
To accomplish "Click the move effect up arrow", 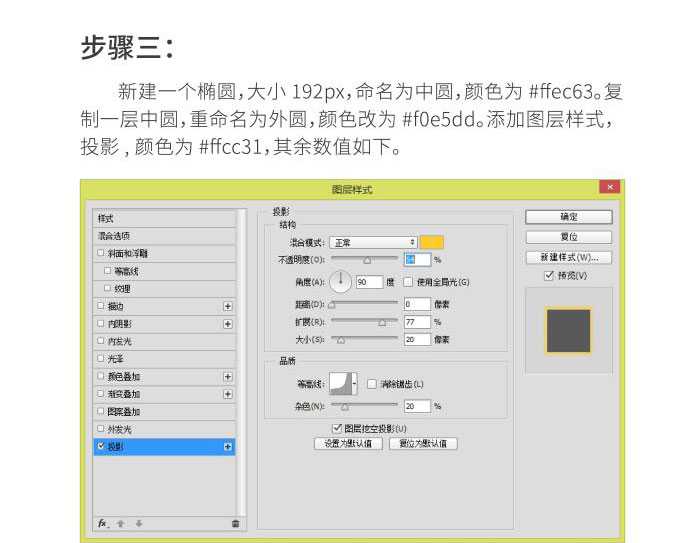I will tap(121, 524).
